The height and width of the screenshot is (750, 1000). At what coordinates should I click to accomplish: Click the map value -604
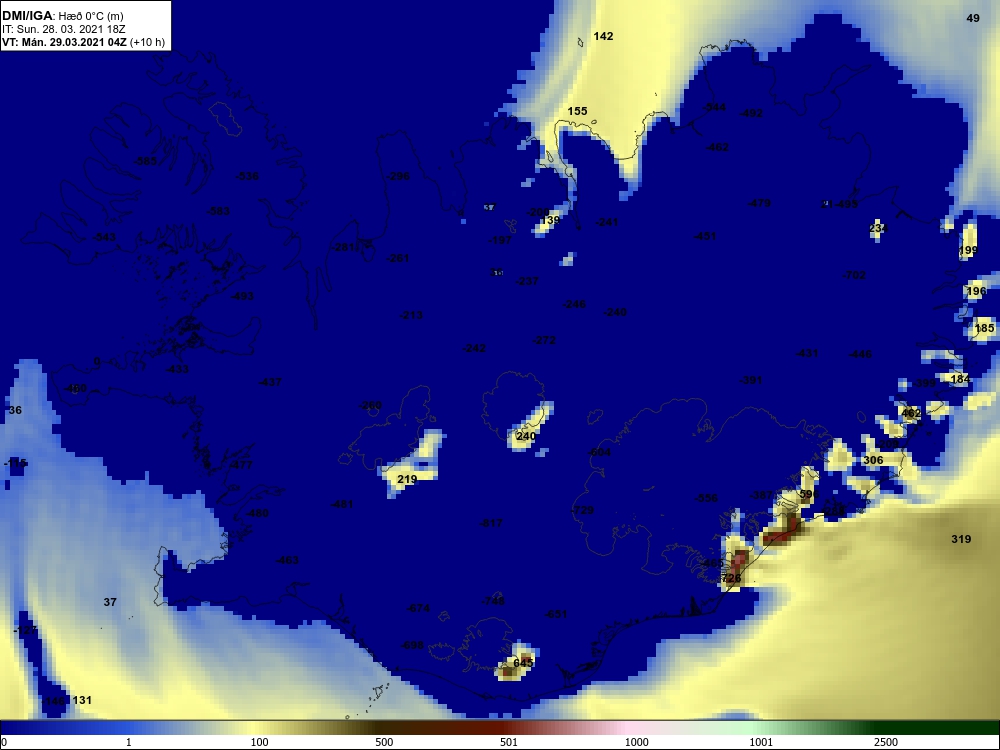point(599,452)
